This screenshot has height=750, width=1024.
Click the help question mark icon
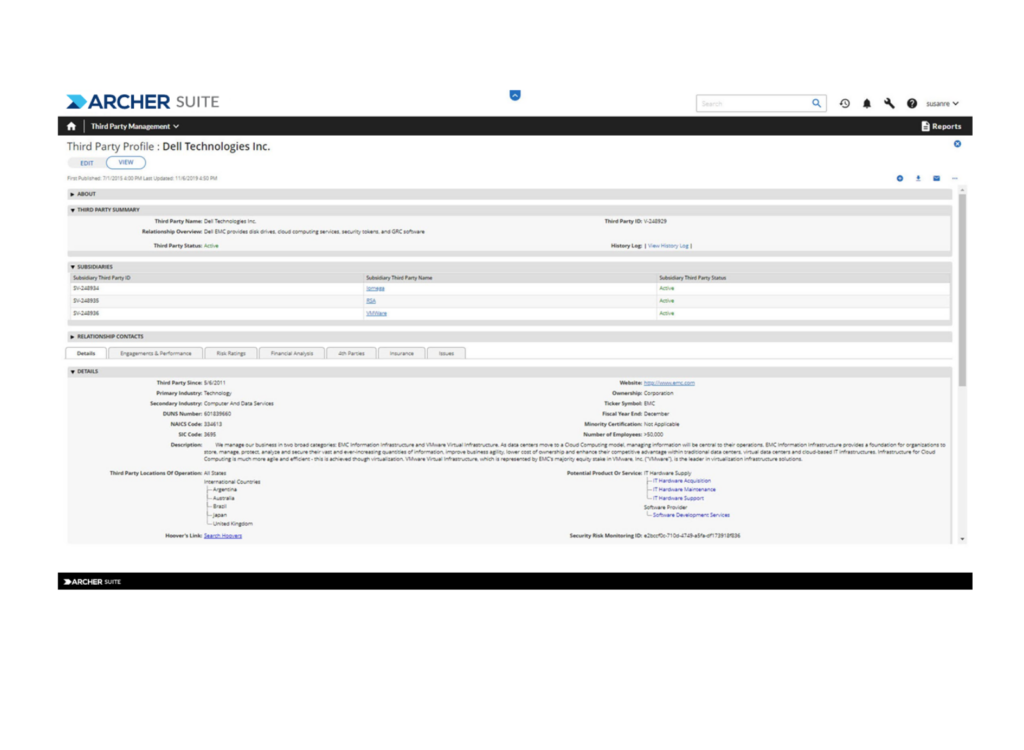click(912, 103)
